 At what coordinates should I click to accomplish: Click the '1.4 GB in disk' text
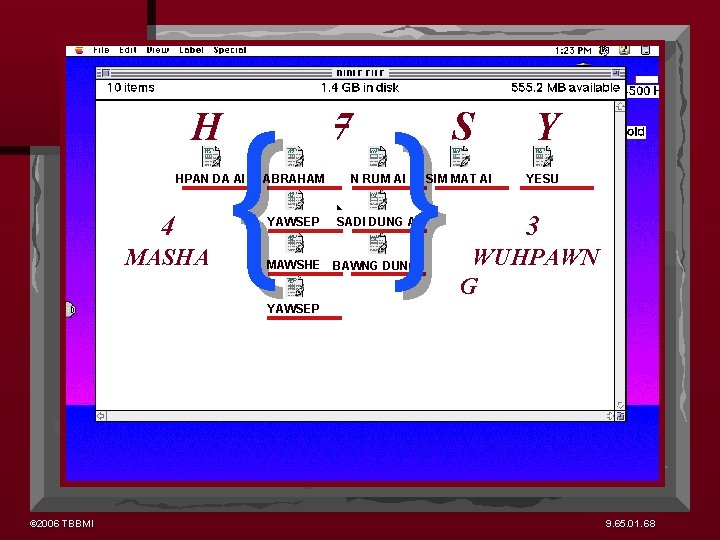360,88
